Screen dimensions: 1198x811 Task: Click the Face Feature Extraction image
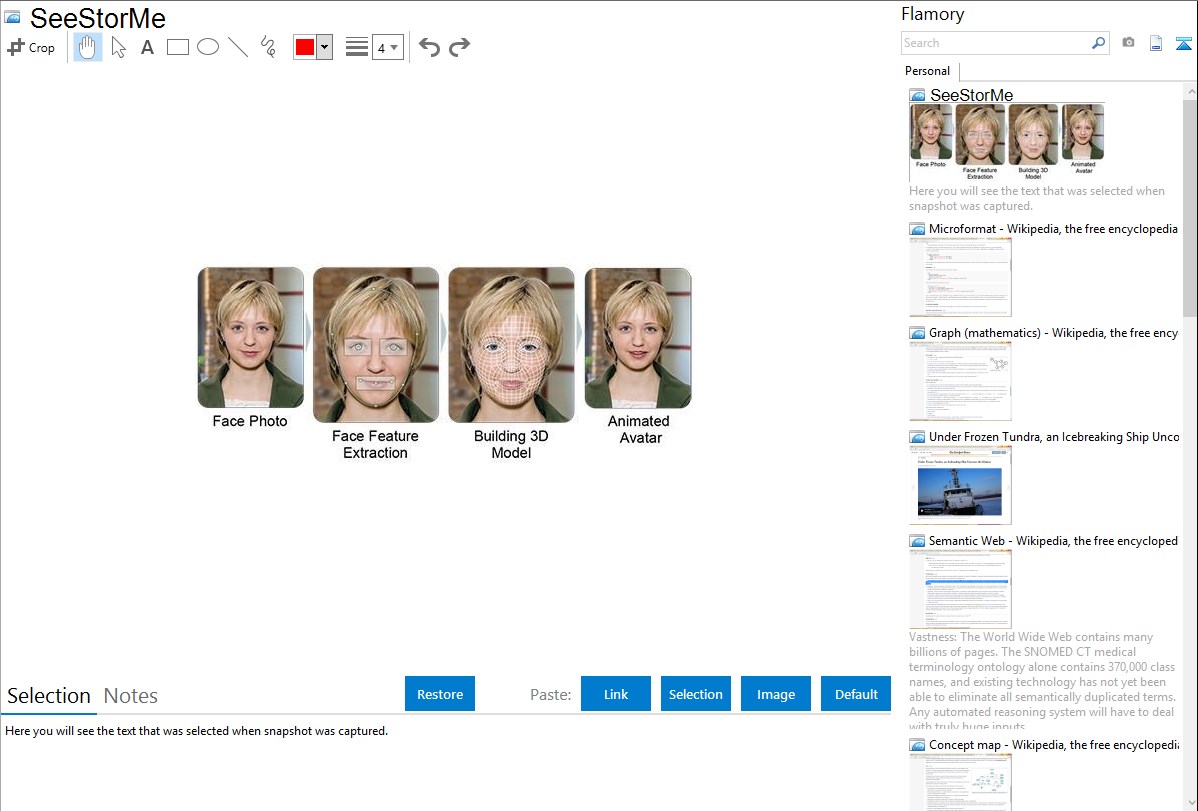pyautogui.click(x=376, y=345)
